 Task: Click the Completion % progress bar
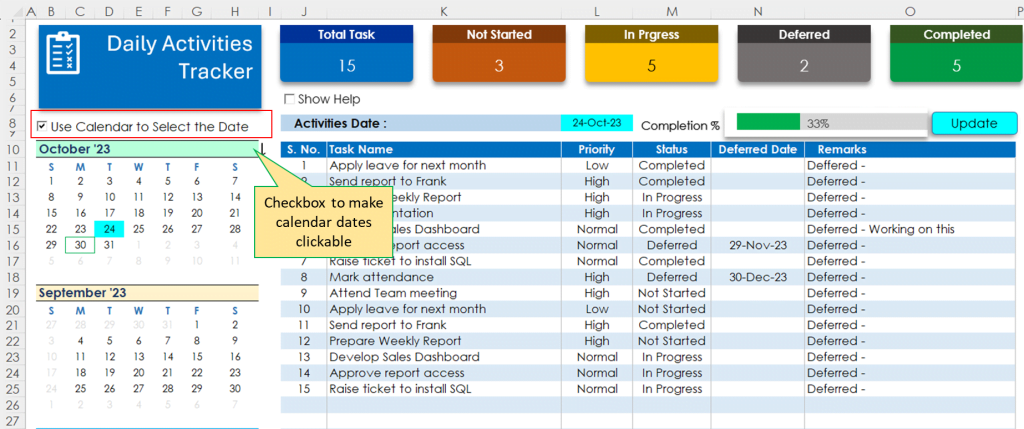click(831, 122)
